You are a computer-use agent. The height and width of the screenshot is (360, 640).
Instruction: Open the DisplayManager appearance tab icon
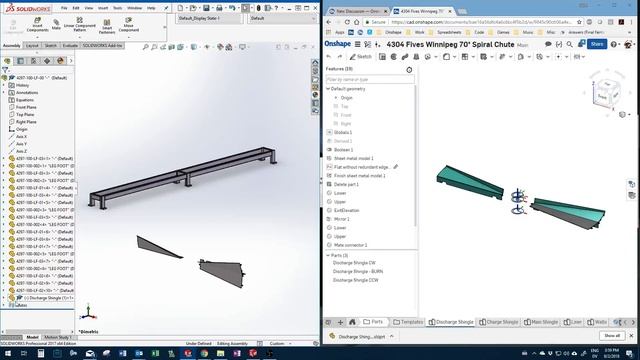[60, 61]
